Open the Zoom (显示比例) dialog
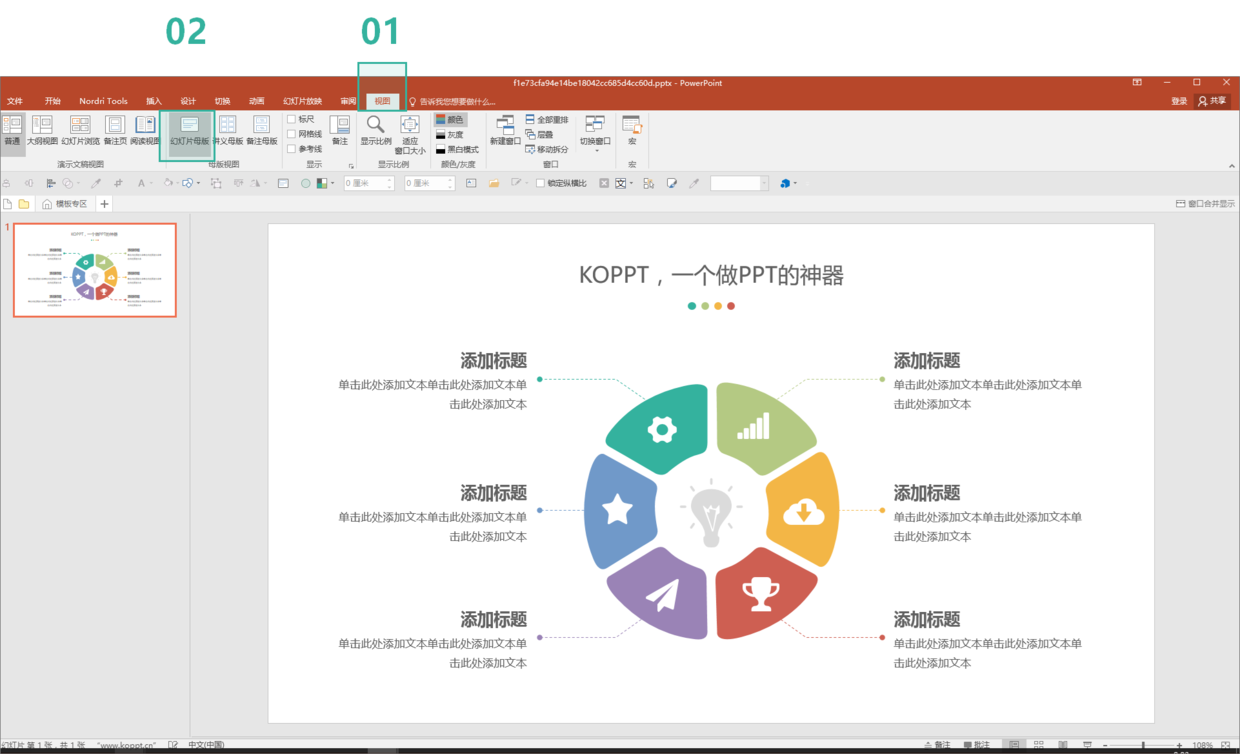Image resolution: width=1240 pixels, height=754 pixels. (x=376, y=131)
